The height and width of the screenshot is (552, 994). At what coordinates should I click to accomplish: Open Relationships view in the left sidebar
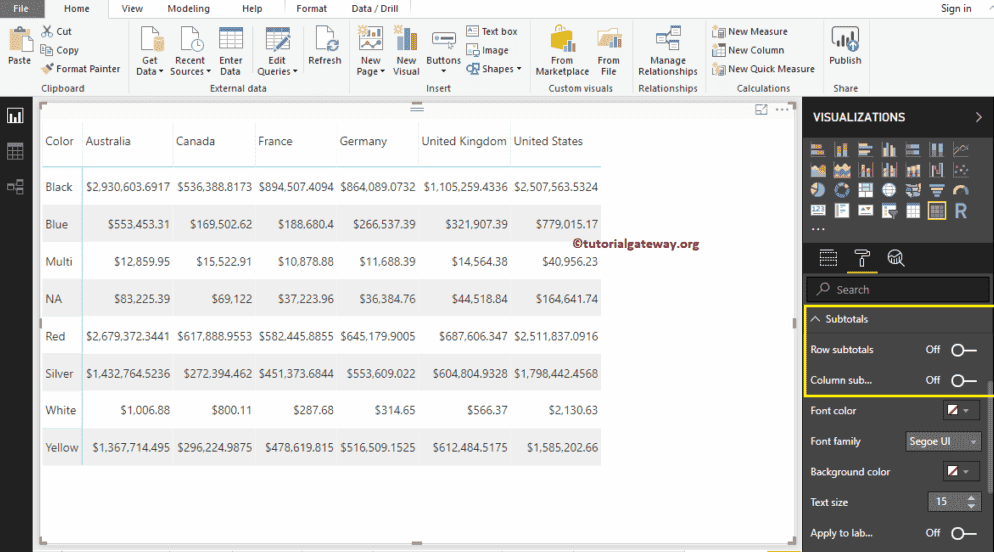[x=15, y=186]
